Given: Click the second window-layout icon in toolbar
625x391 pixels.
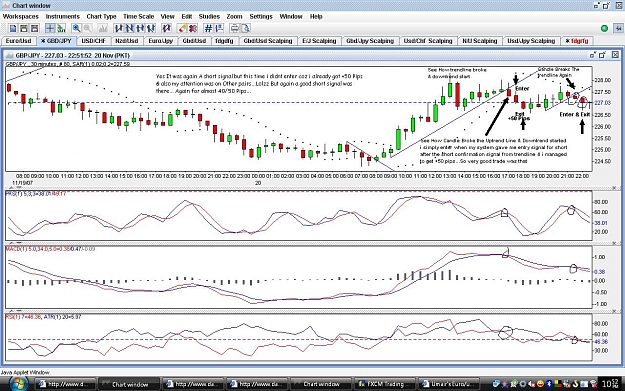Looking at the screenshot, I should [24, 28].
